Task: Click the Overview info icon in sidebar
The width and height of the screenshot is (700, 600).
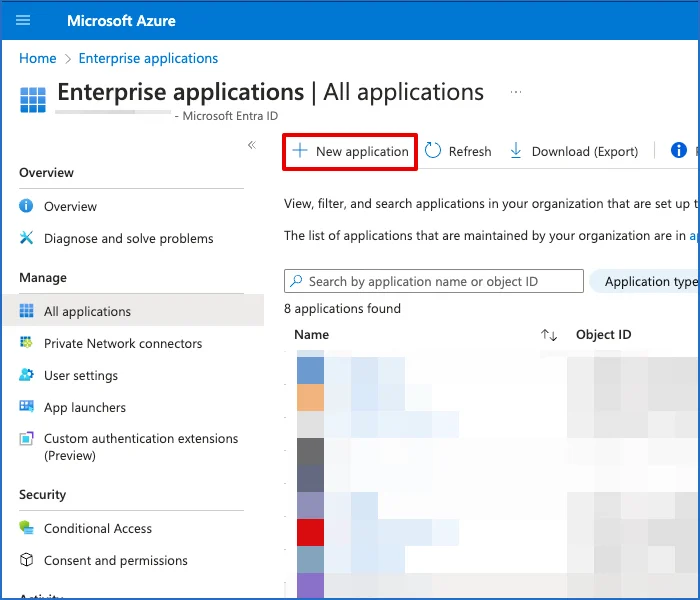Action: (x=26, y=206)
